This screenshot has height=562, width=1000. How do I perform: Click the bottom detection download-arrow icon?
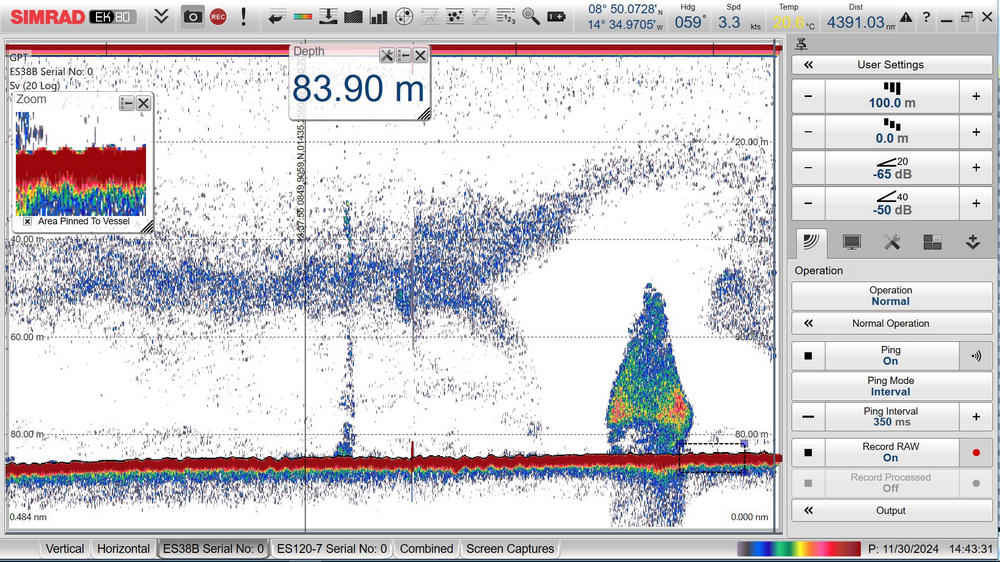click(328, 17)
